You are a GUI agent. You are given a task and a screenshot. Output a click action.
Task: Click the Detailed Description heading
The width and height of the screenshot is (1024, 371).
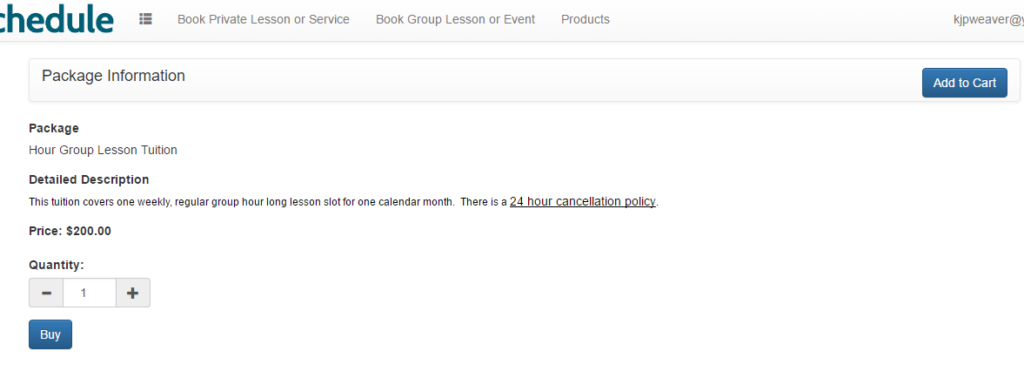click(x=89, y=180)
